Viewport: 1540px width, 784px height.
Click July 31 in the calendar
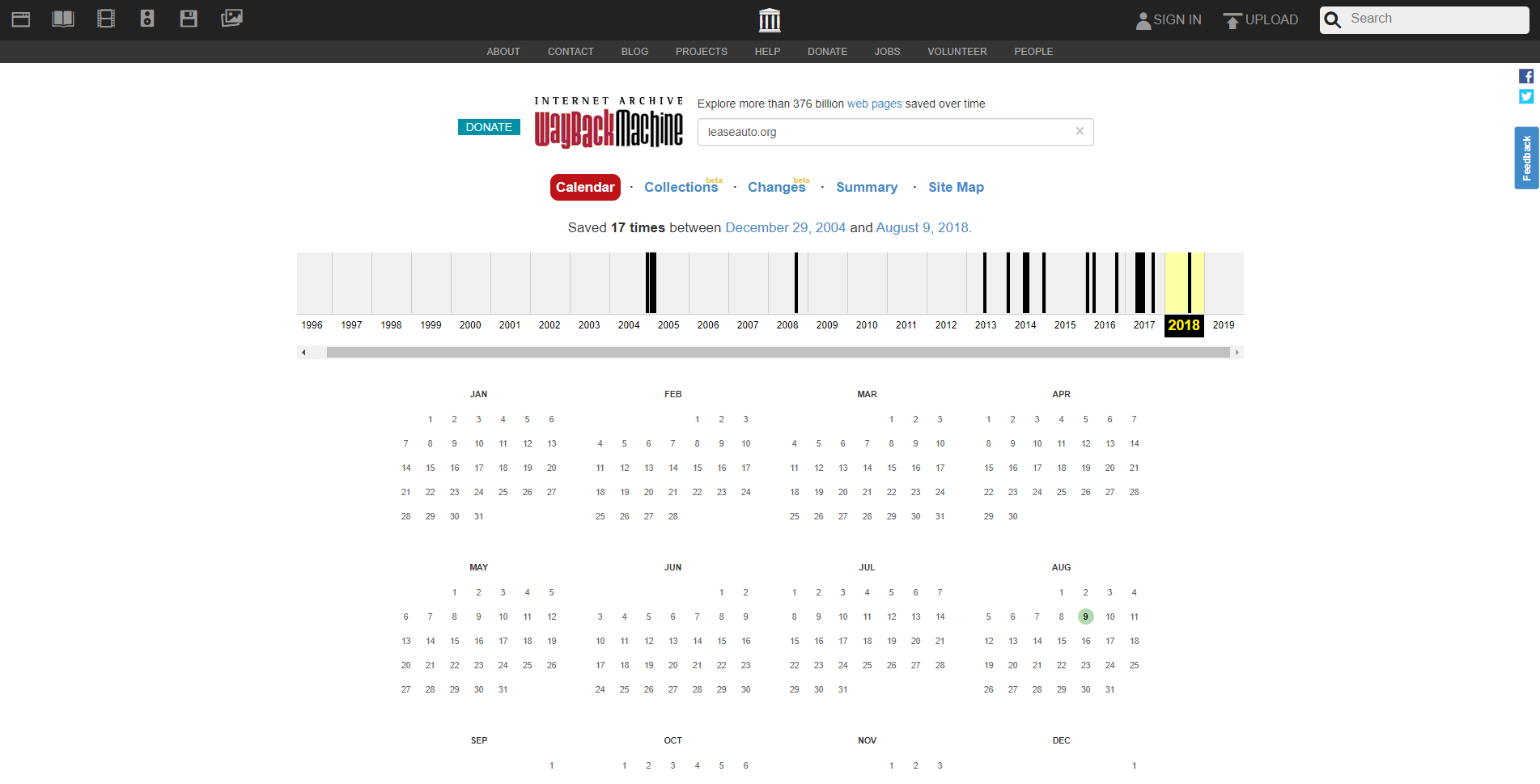(x=843, y=689)
